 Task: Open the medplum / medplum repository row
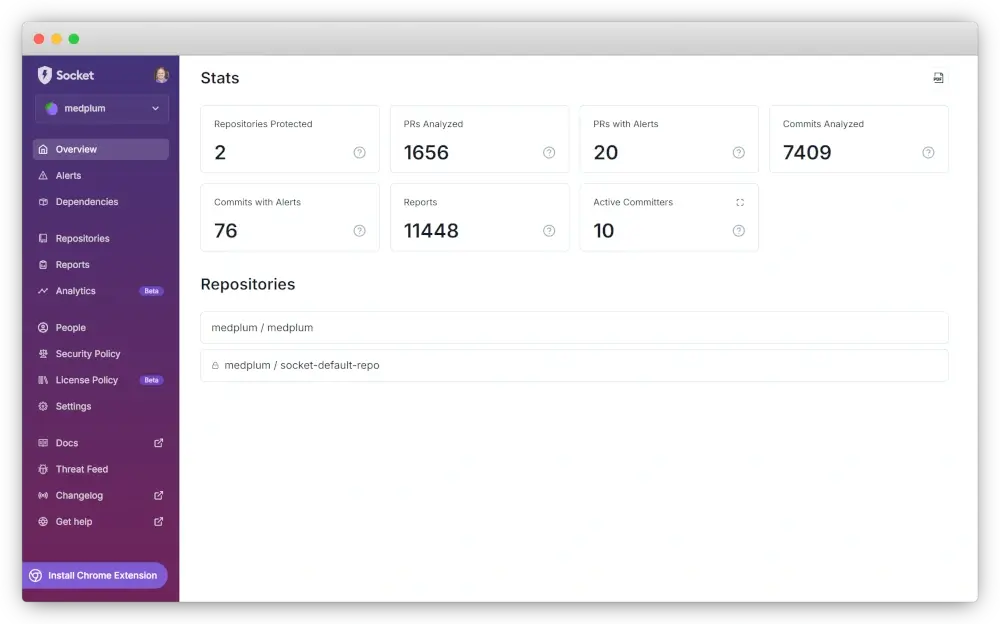[x=574, y=327]
